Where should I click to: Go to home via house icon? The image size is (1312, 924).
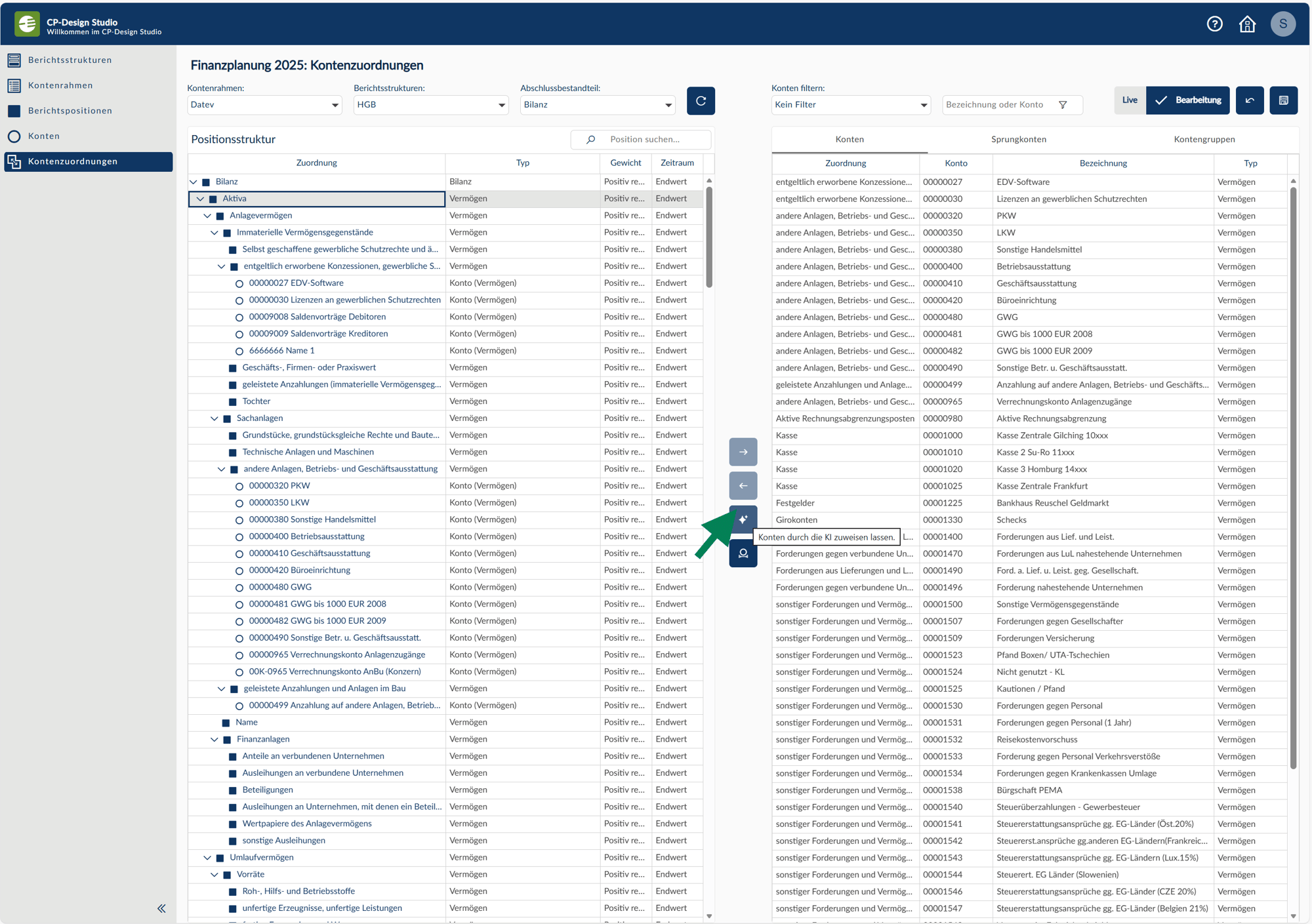click(x=1247, y=24)
